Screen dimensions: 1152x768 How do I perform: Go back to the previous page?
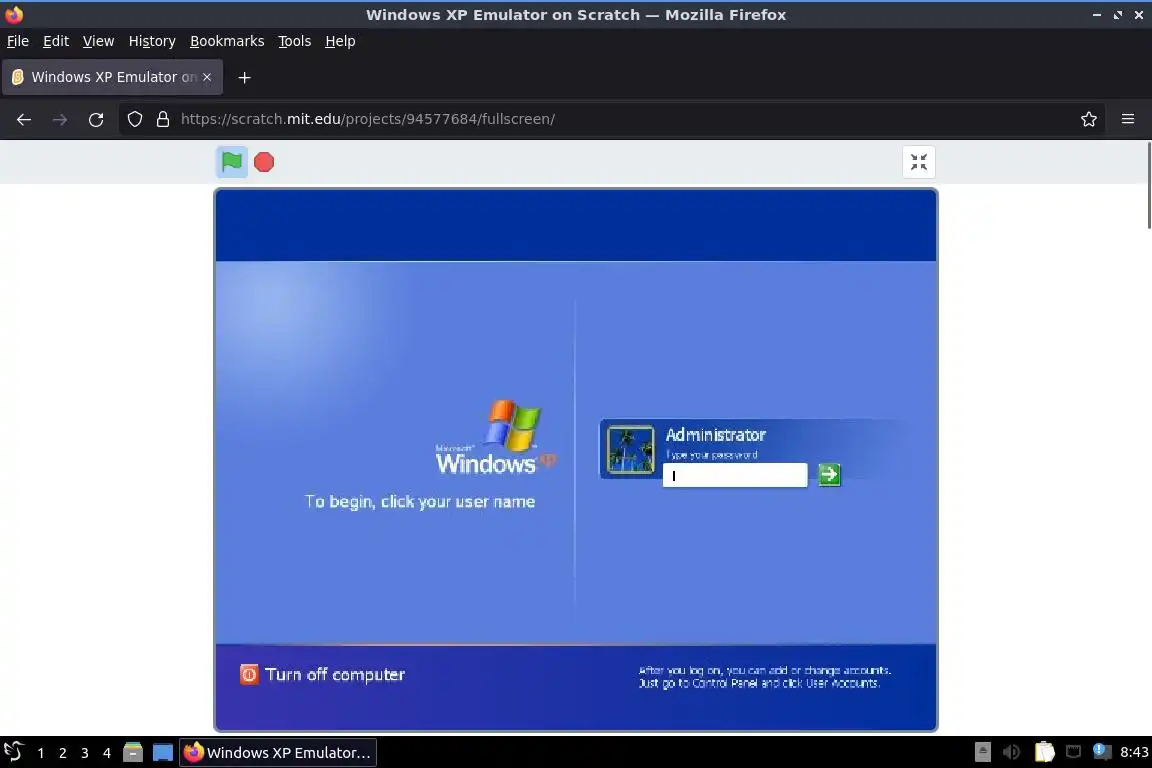[x=24, y=119]
